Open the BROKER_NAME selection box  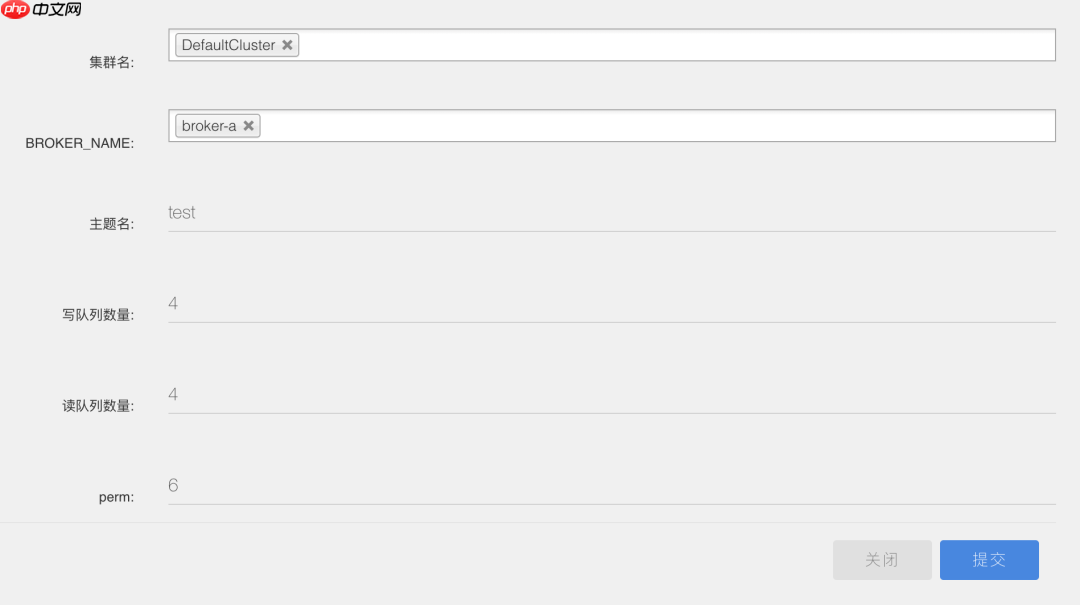coord(612,125)
